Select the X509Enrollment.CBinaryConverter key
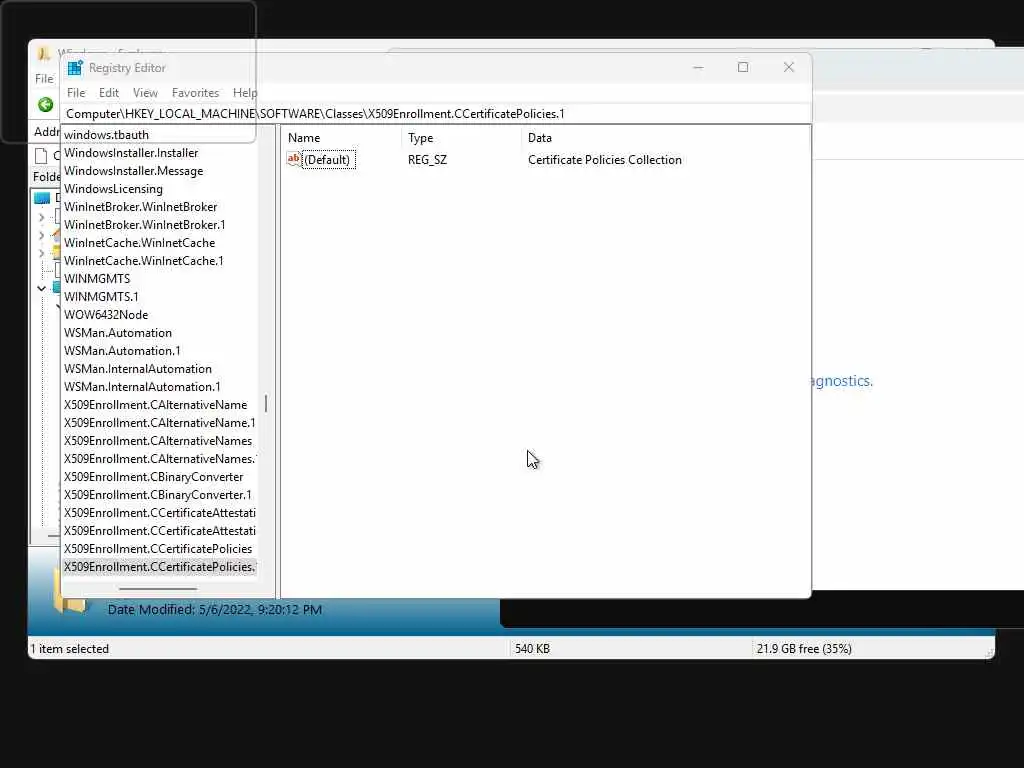The height and width of the screenshot is (768, 1024). pyautogui.click(x=153, y=477)
